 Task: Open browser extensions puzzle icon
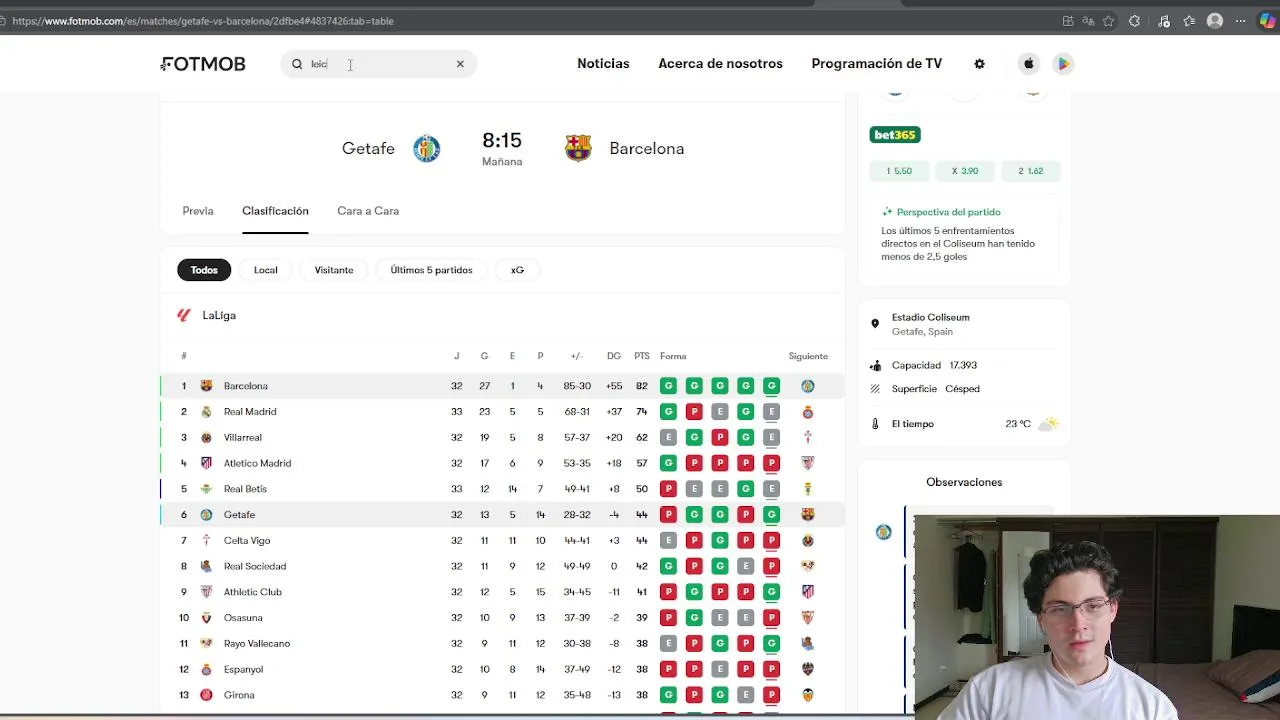(1135, 21)
